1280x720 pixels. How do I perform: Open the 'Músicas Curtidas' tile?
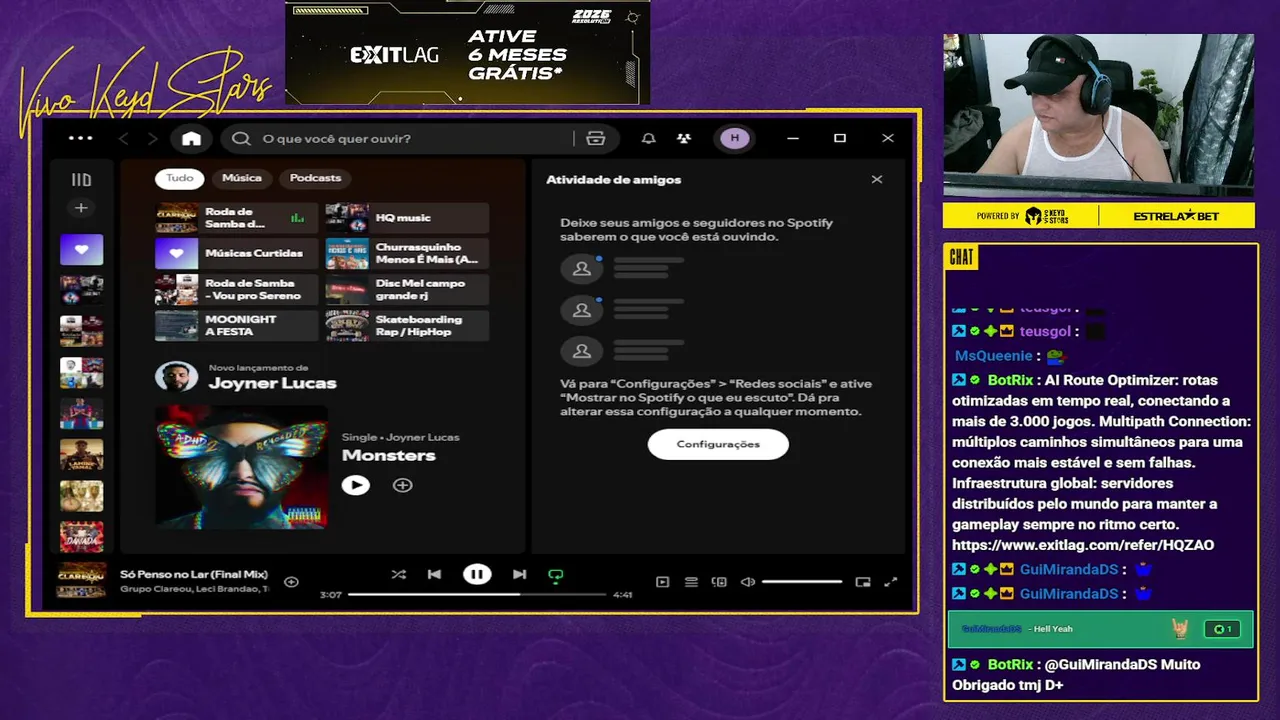point(236,254)
